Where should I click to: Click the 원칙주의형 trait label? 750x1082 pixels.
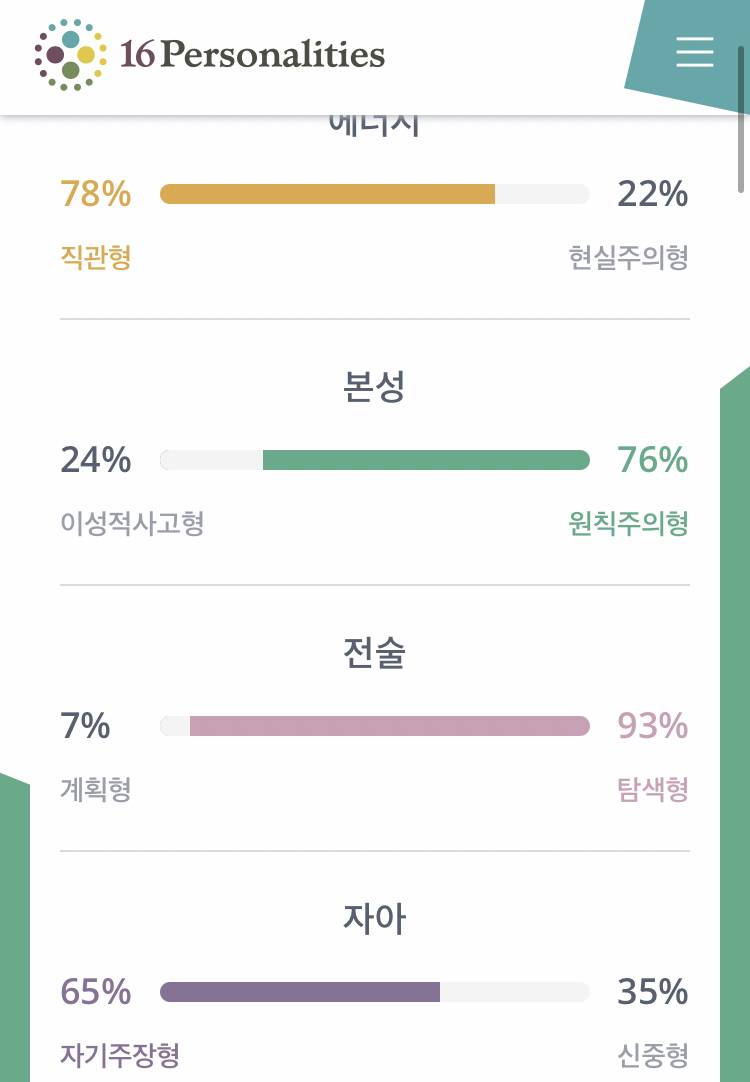(x=626, y=524)
